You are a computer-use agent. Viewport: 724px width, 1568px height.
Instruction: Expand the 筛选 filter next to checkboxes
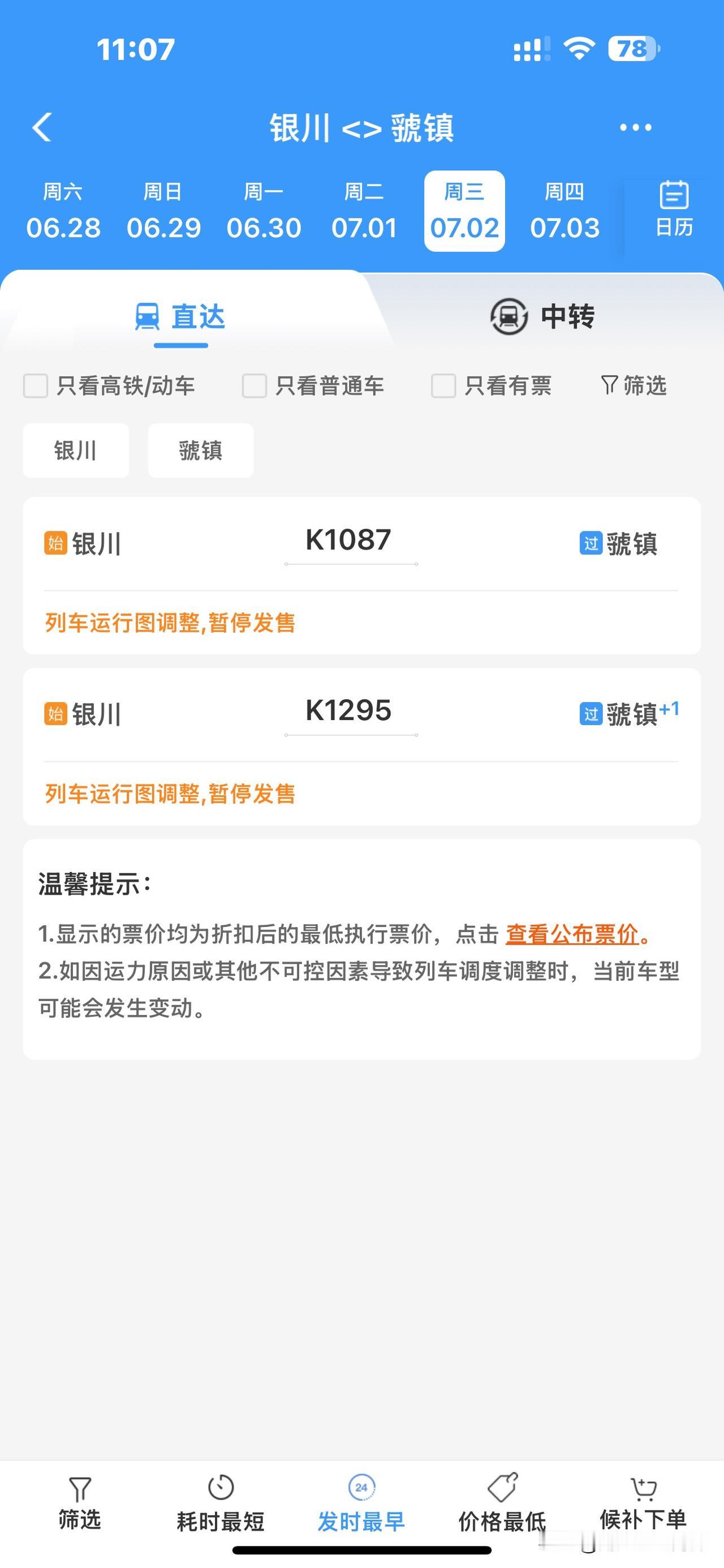(633, 385)
